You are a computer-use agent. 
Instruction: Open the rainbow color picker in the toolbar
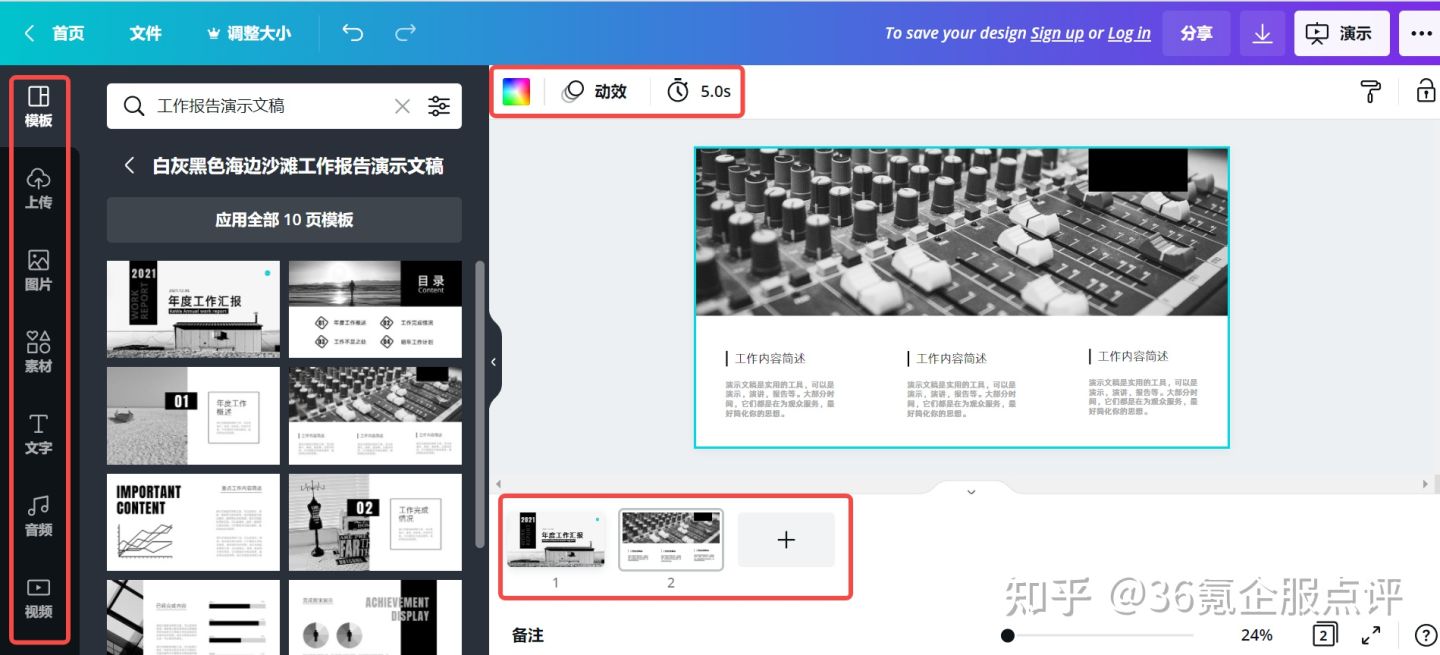click(517, 91)
